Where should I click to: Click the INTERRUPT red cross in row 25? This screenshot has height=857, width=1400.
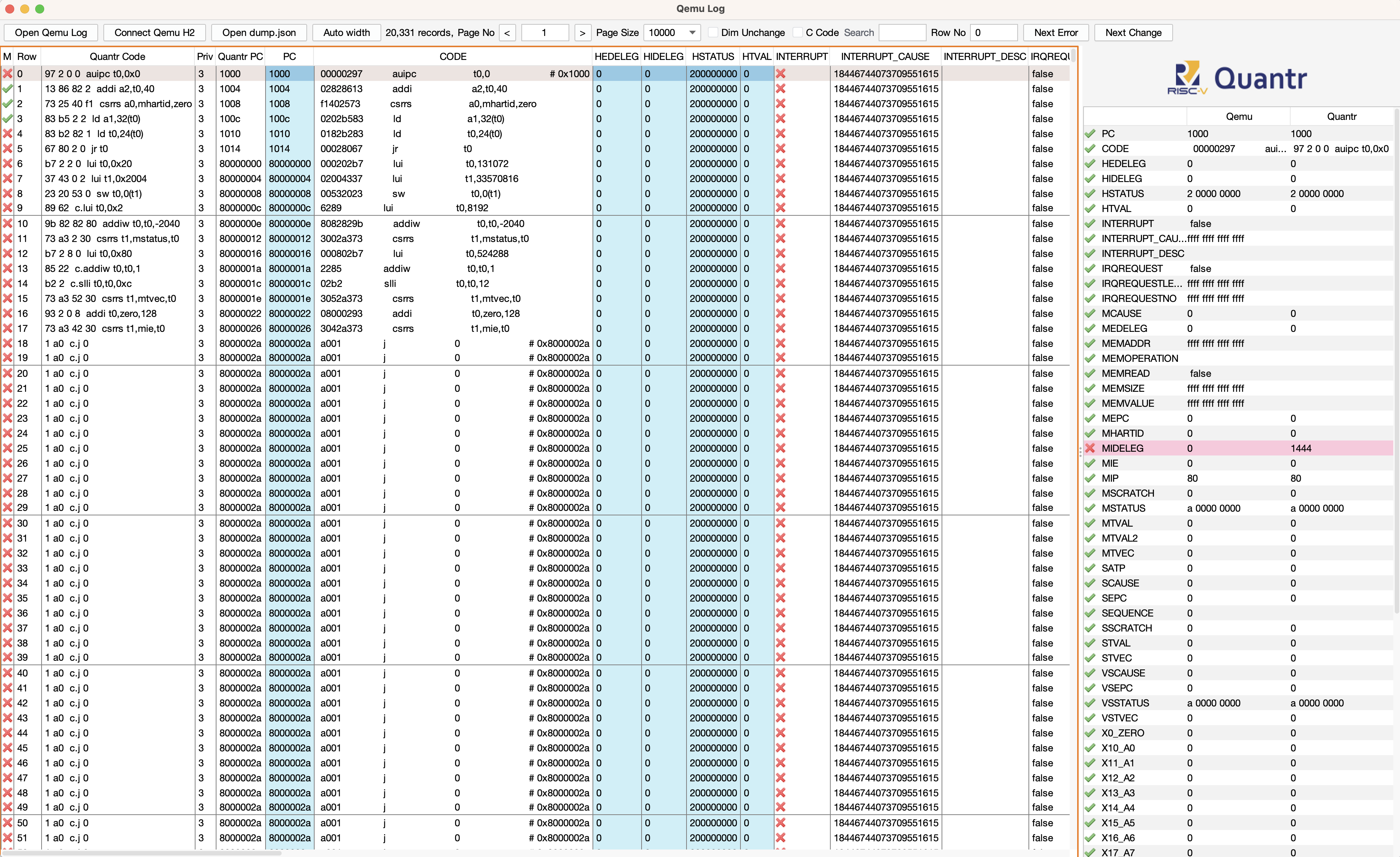click(781, 448)
